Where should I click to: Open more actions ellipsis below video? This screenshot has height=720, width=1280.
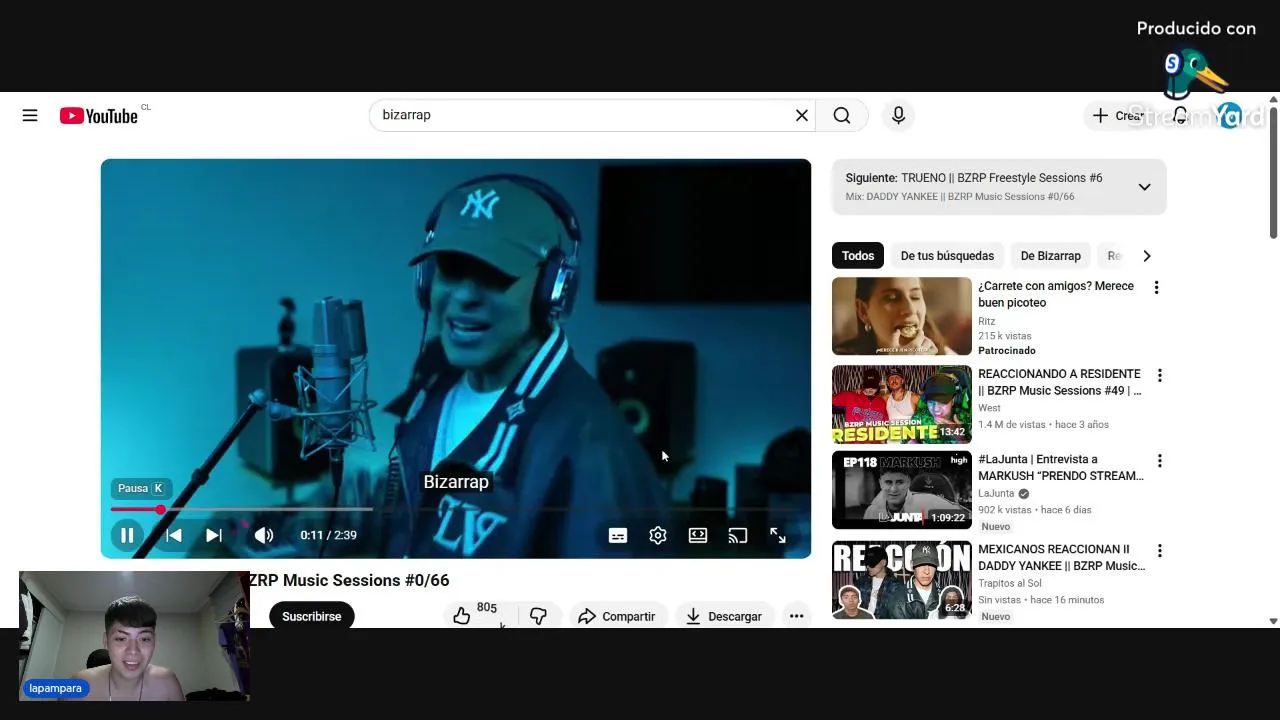[x=796, y=616]
